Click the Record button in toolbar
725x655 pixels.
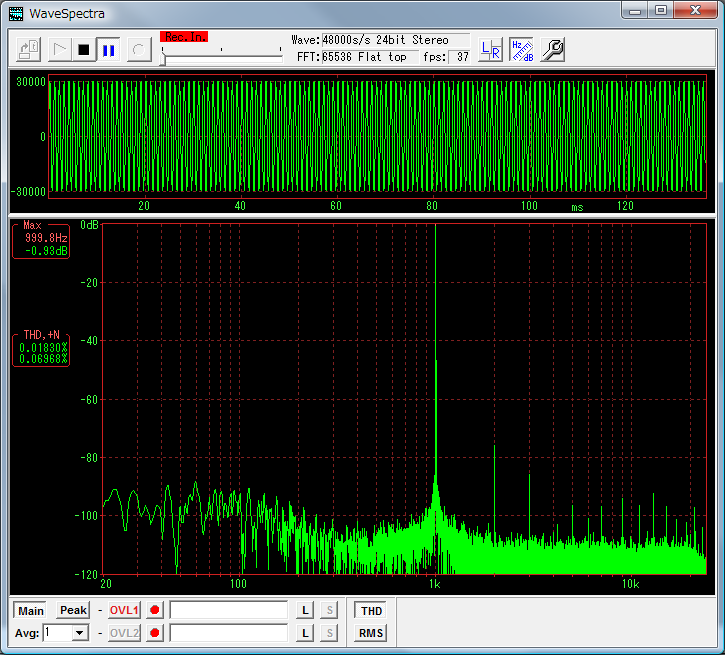(x=138, y=49)
